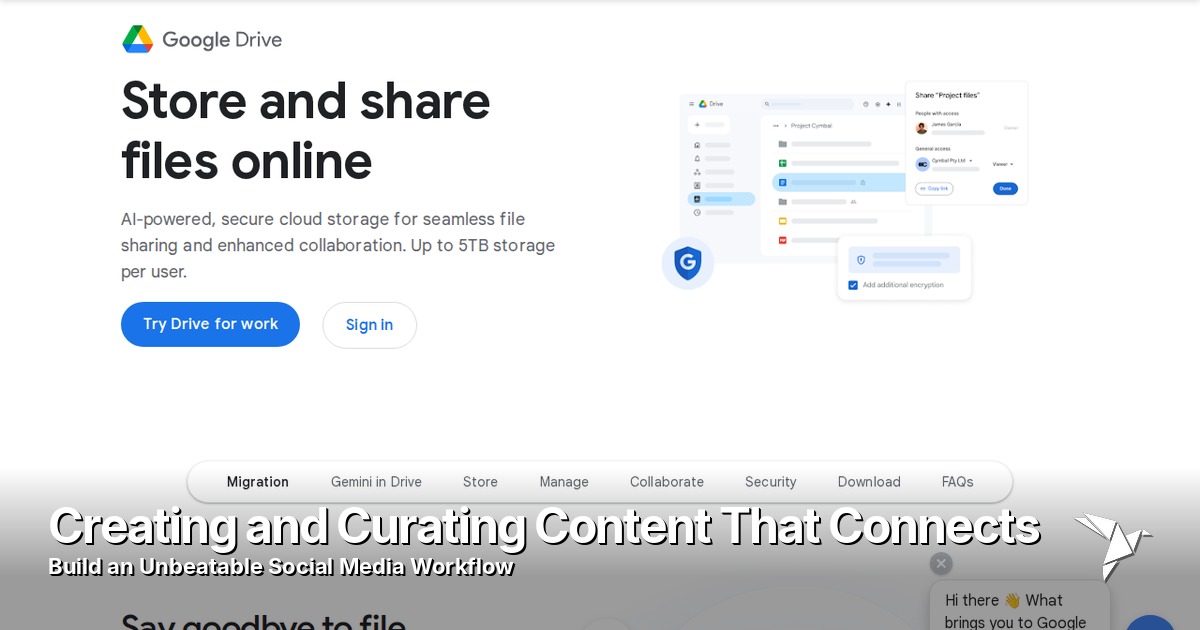
Task: Open the FAQs tab
Action: click(958, 482)
